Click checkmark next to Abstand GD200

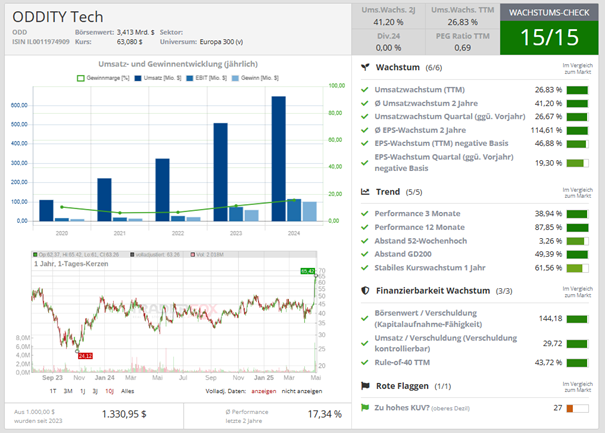[365, 254]
